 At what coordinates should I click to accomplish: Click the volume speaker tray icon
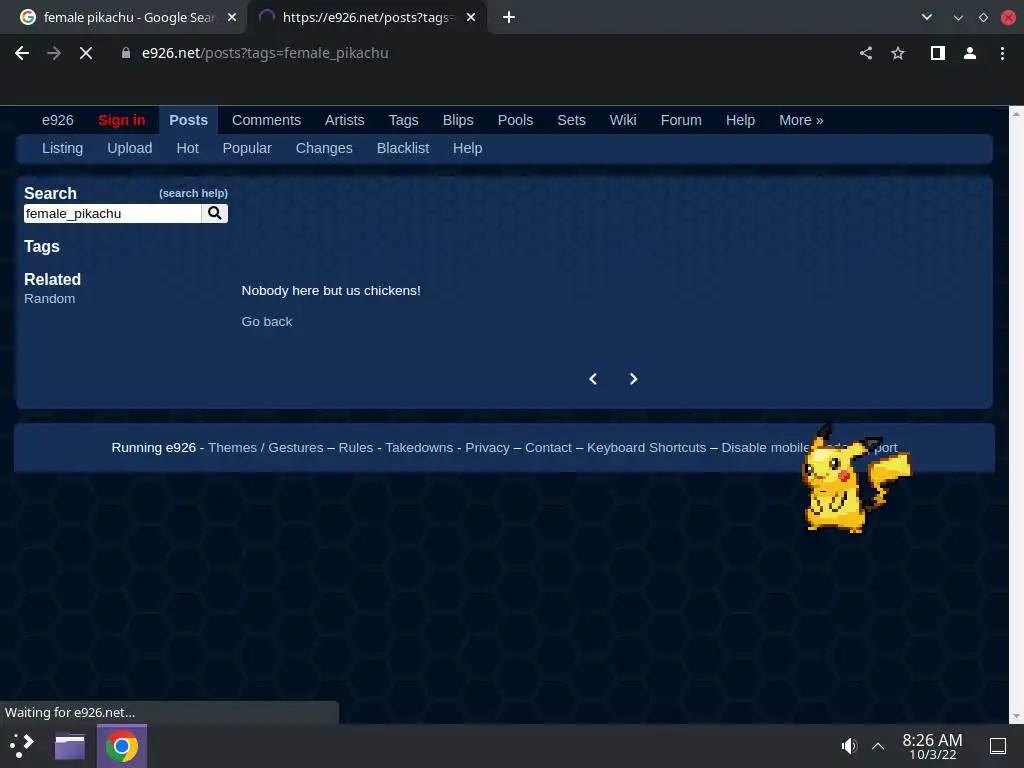click(848, 746)
